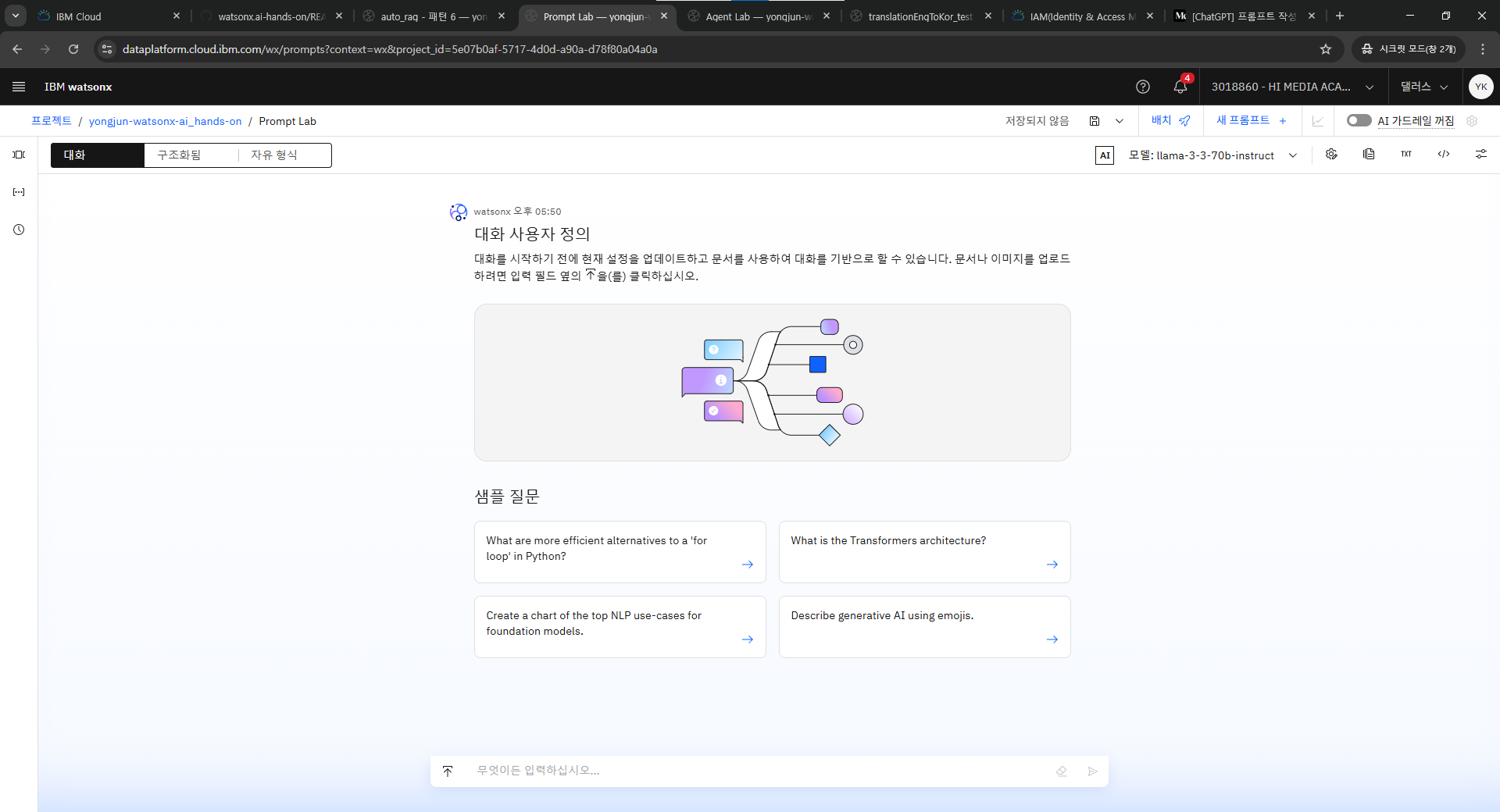Toggle the AI guardrails switch
The image size is (1500, 812).
1359,120
